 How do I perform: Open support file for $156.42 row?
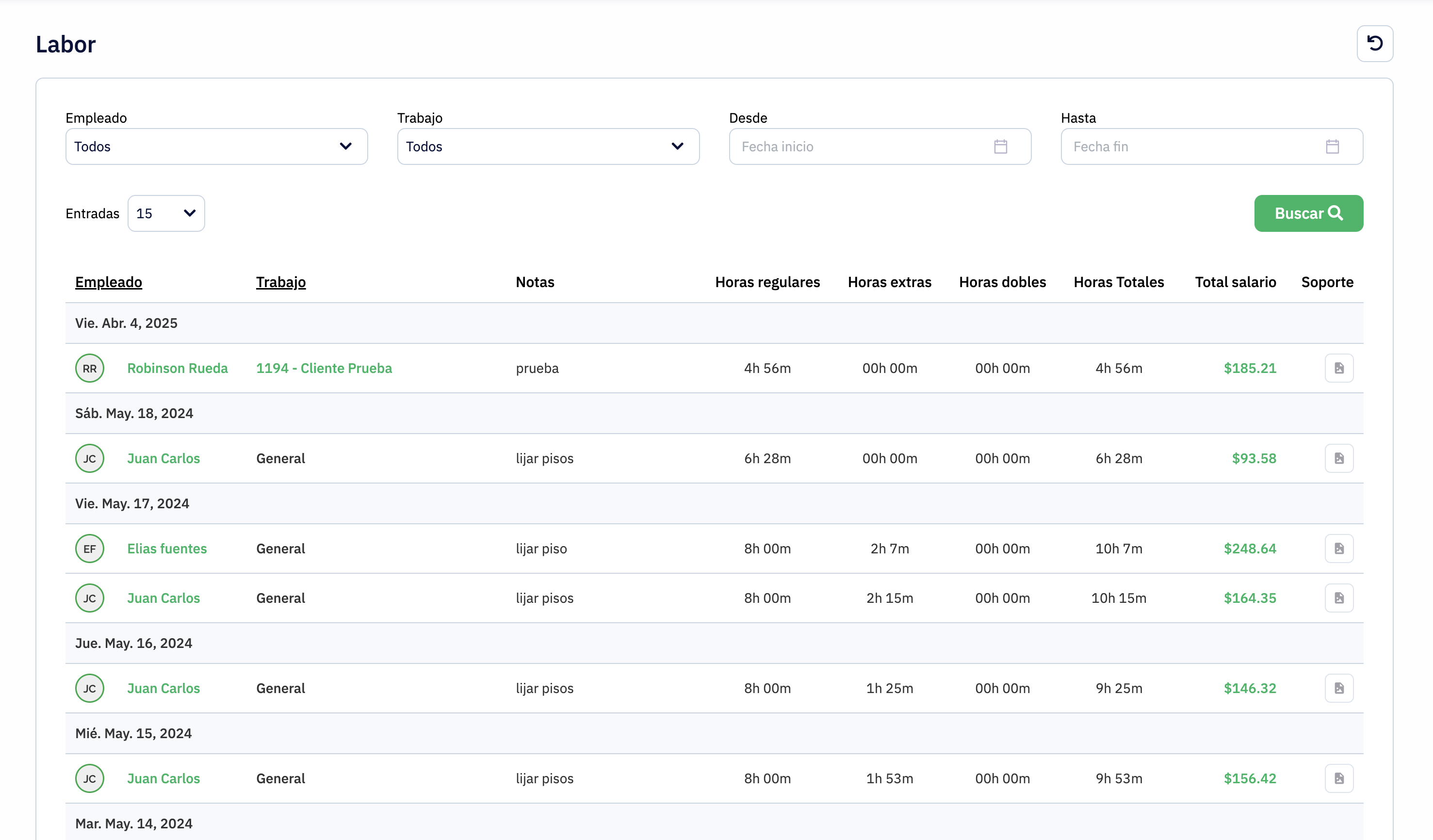[x=1338, y=779]
